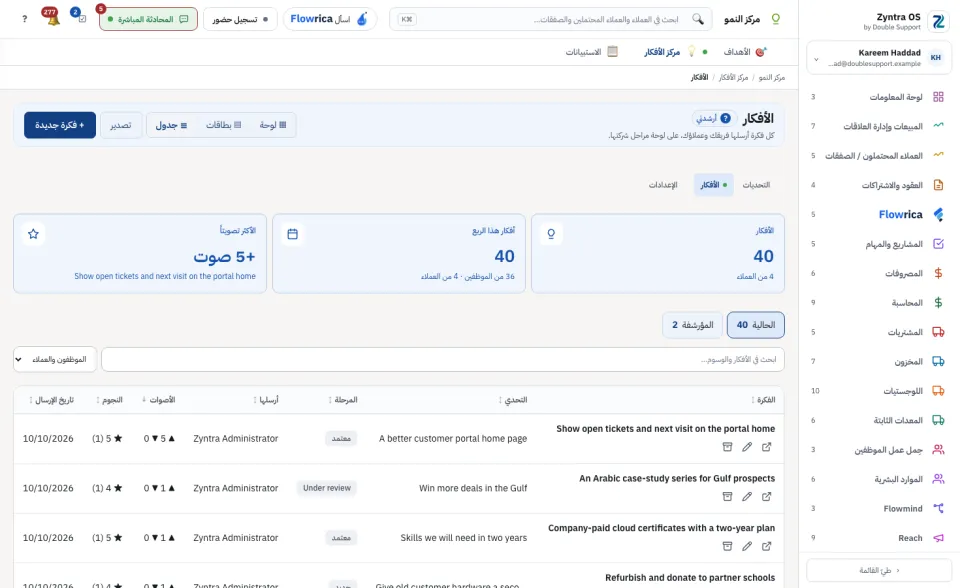This screenshot has width=960, height=588.
Task: Go to مركز النمو breadcrumb link
Action: 771,77
